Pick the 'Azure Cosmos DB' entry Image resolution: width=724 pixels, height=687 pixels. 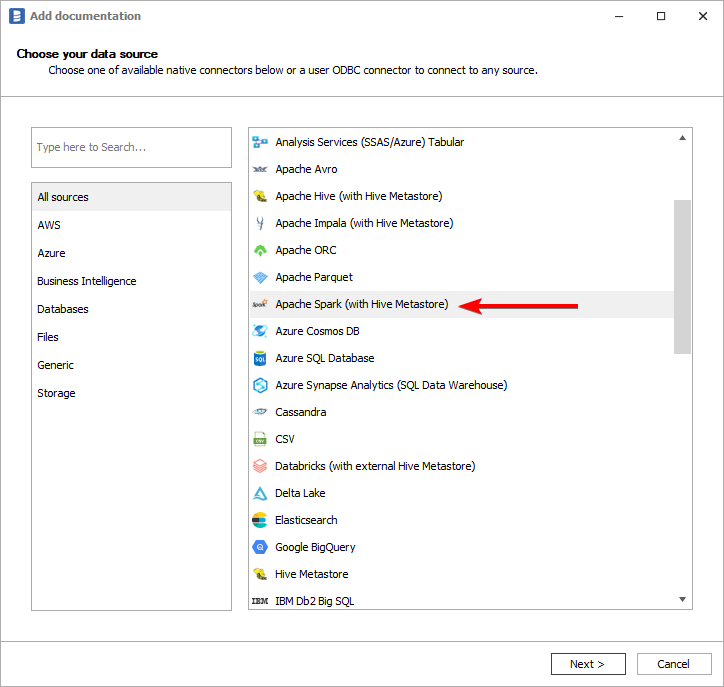[x=462, y=331]
